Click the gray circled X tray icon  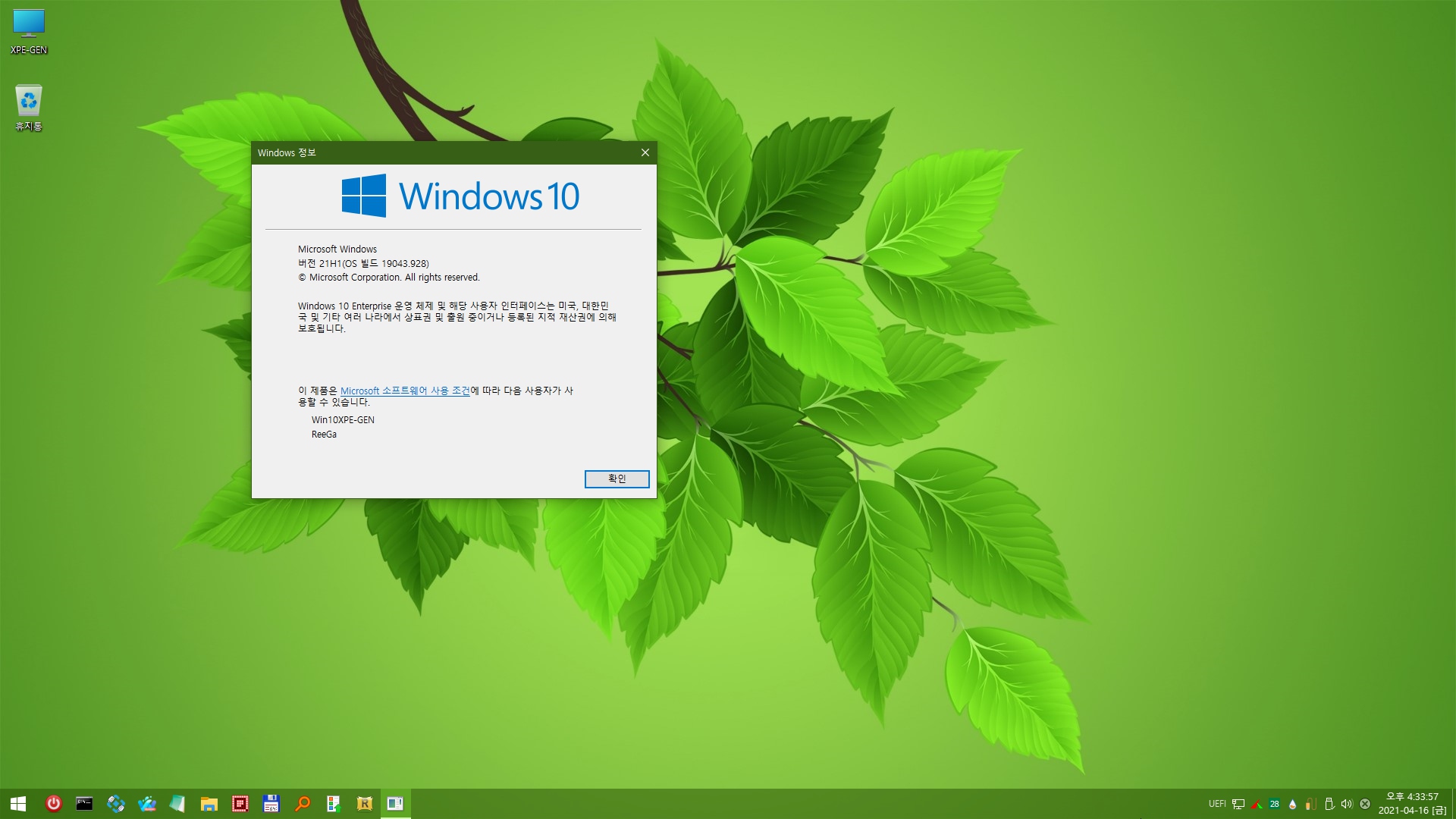[x=1365, y=804]
